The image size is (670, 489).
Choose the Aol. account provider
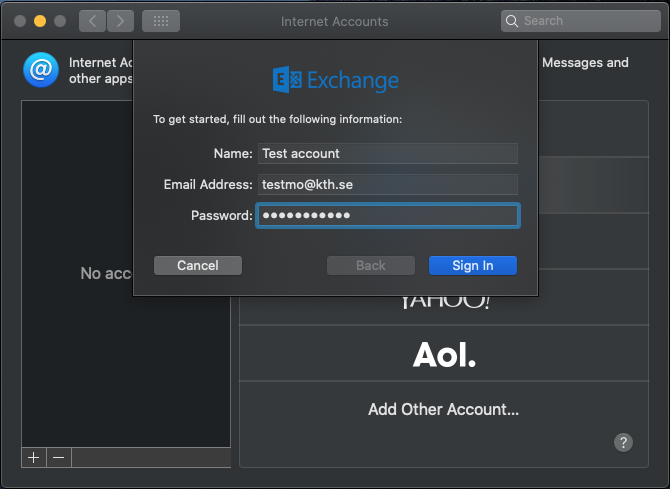click(x=444, y=353)
